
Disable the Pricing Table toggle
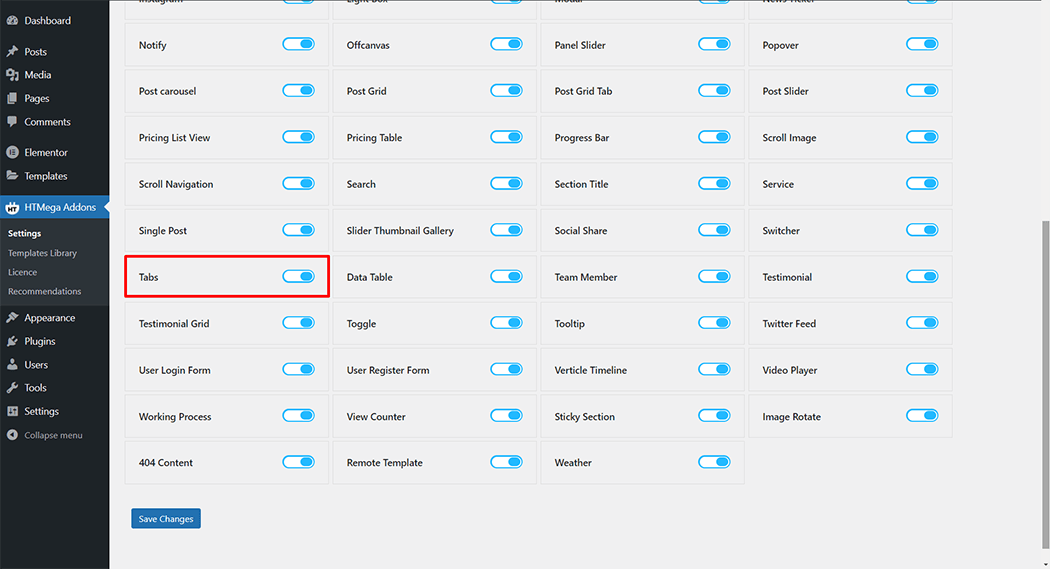click(506, 137)
